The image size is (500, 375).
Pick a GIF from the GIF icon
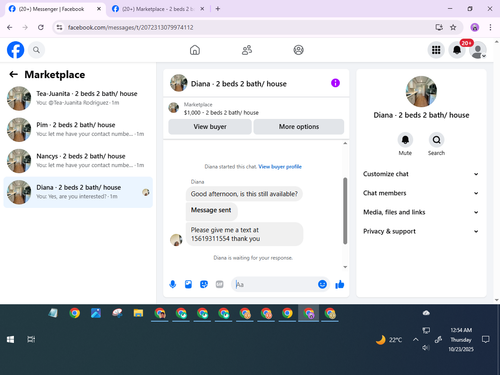click(219, 284)
